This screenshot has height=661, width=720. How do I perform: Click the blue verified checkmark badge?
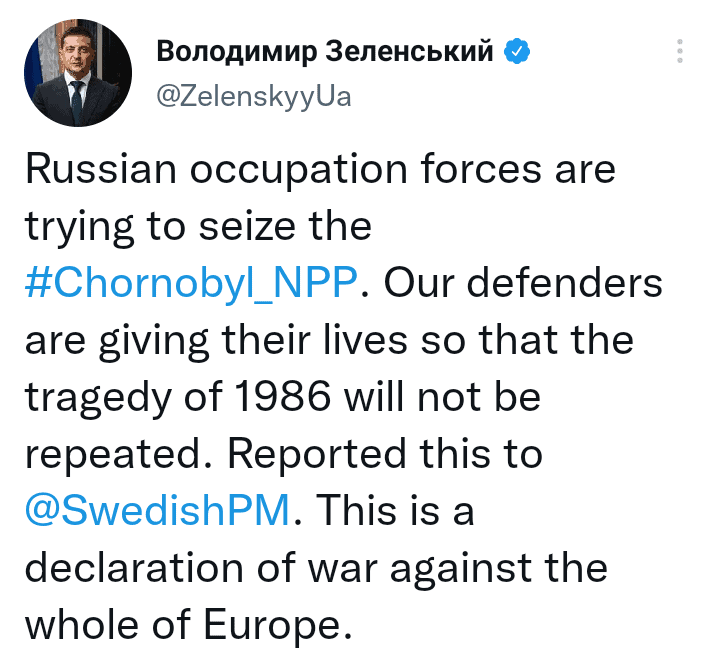coord(517,51)
